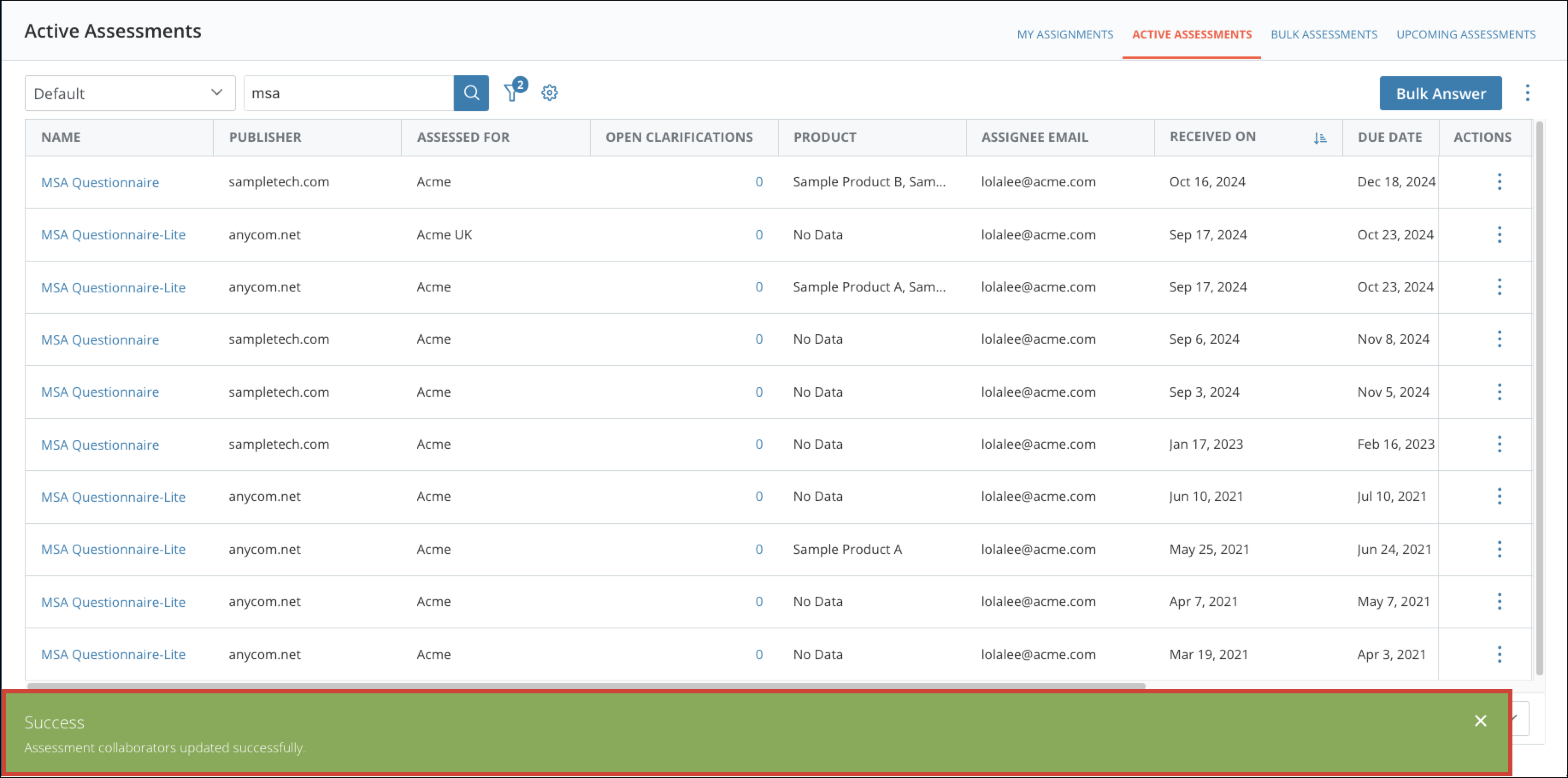Go to Bulk Assessments tab
The image size is (1568, 778).
pyautogui.click(x=1323, y=35)
